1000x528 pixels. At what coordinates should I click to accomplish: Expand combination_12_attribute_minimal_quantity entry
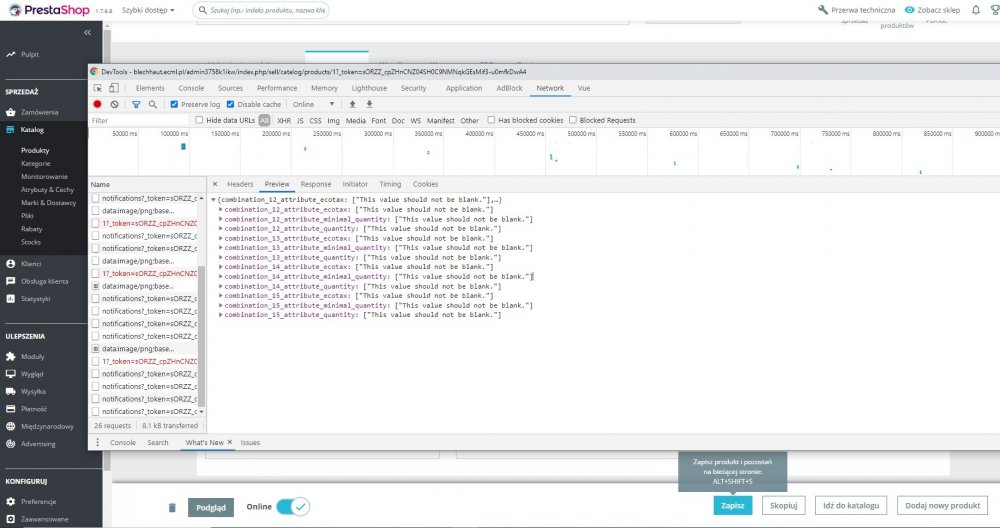tap(221, 219)
